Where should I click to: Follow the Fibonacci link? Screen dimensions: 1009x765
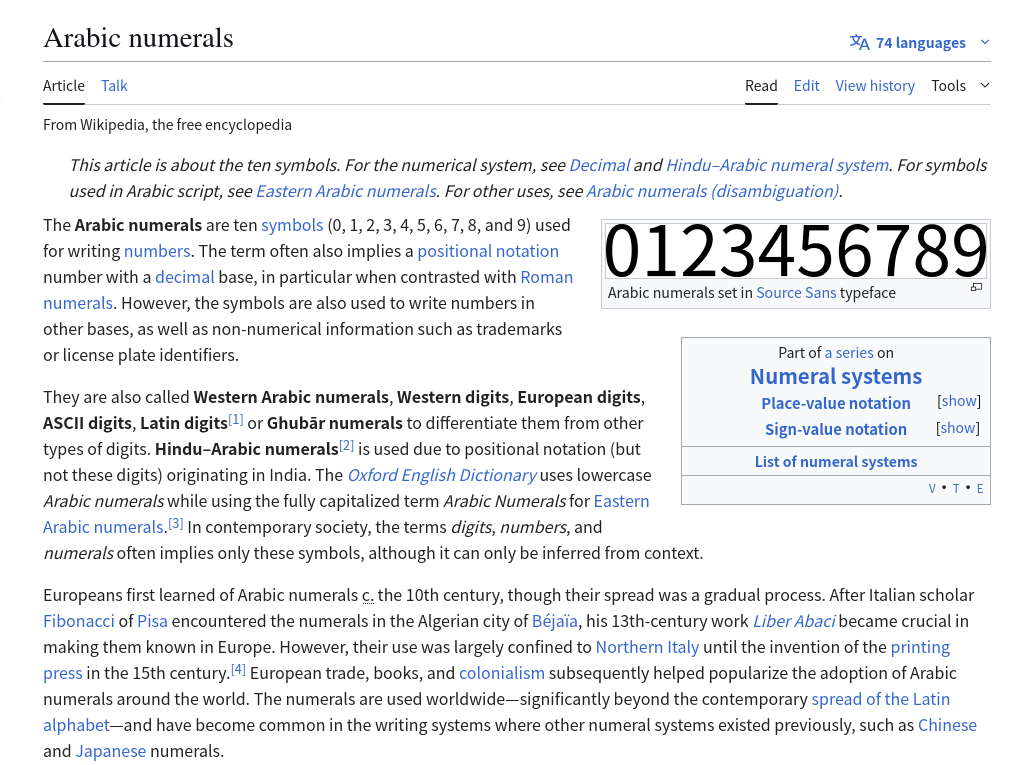pos(79,621)
